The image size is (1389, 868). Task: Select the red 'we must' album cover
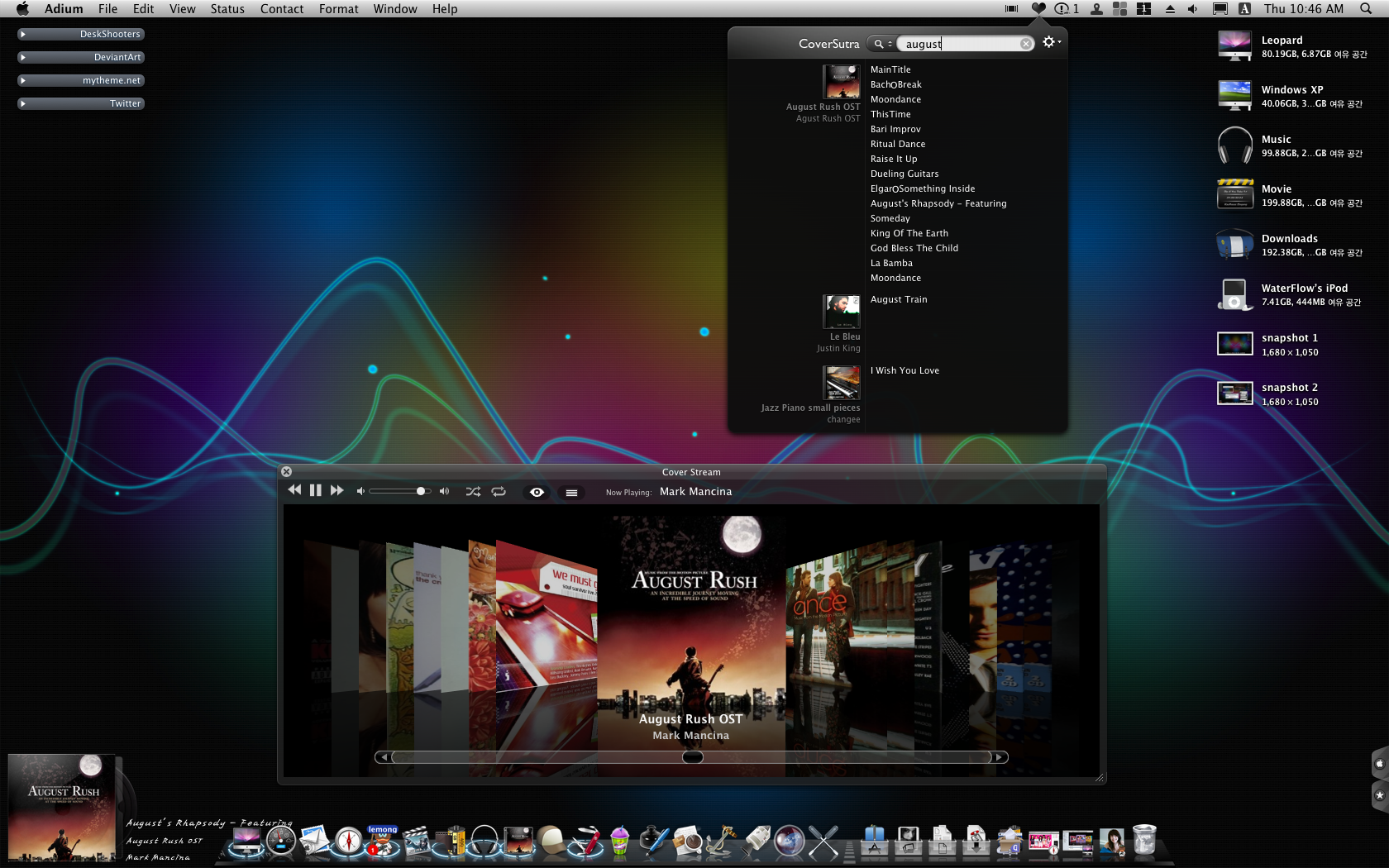tap(546, 616)
